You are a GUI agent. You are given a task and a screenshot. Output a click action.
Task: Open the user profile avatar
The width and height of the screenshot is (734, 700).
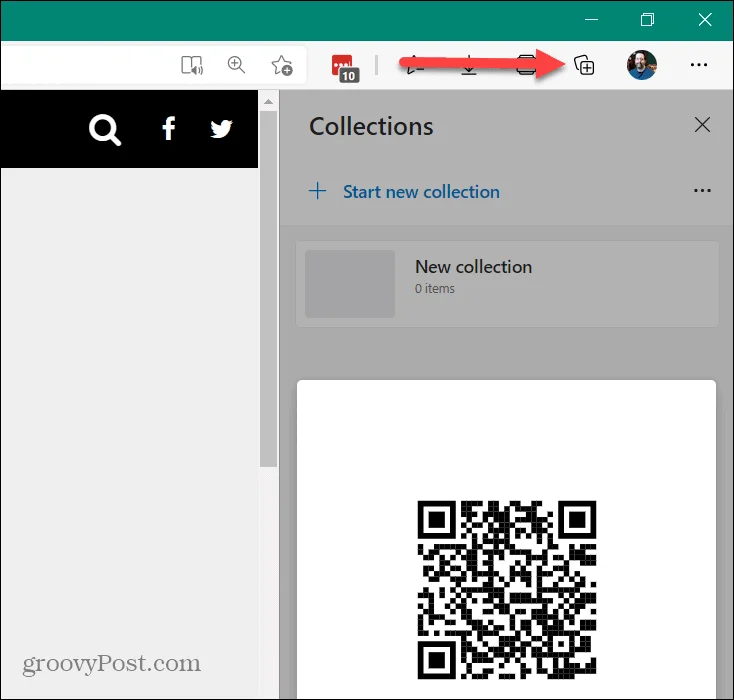[641, 65]
